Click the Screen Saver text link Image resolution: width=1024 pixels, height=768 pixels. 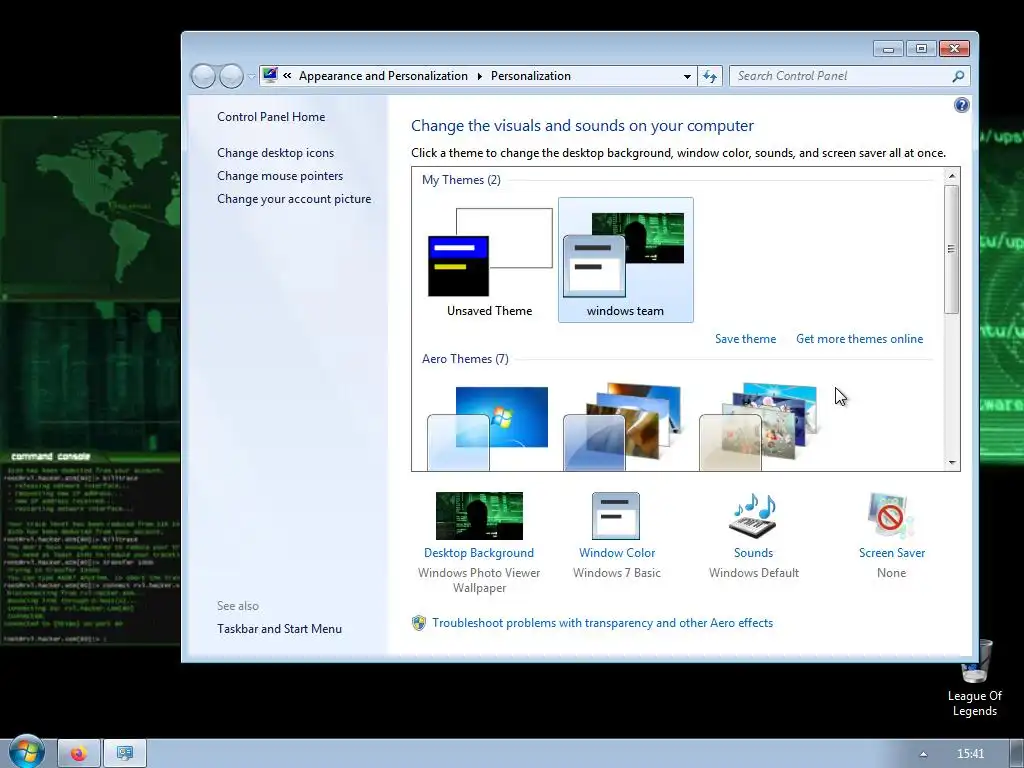pyautogui.click(x=892, y=553)
